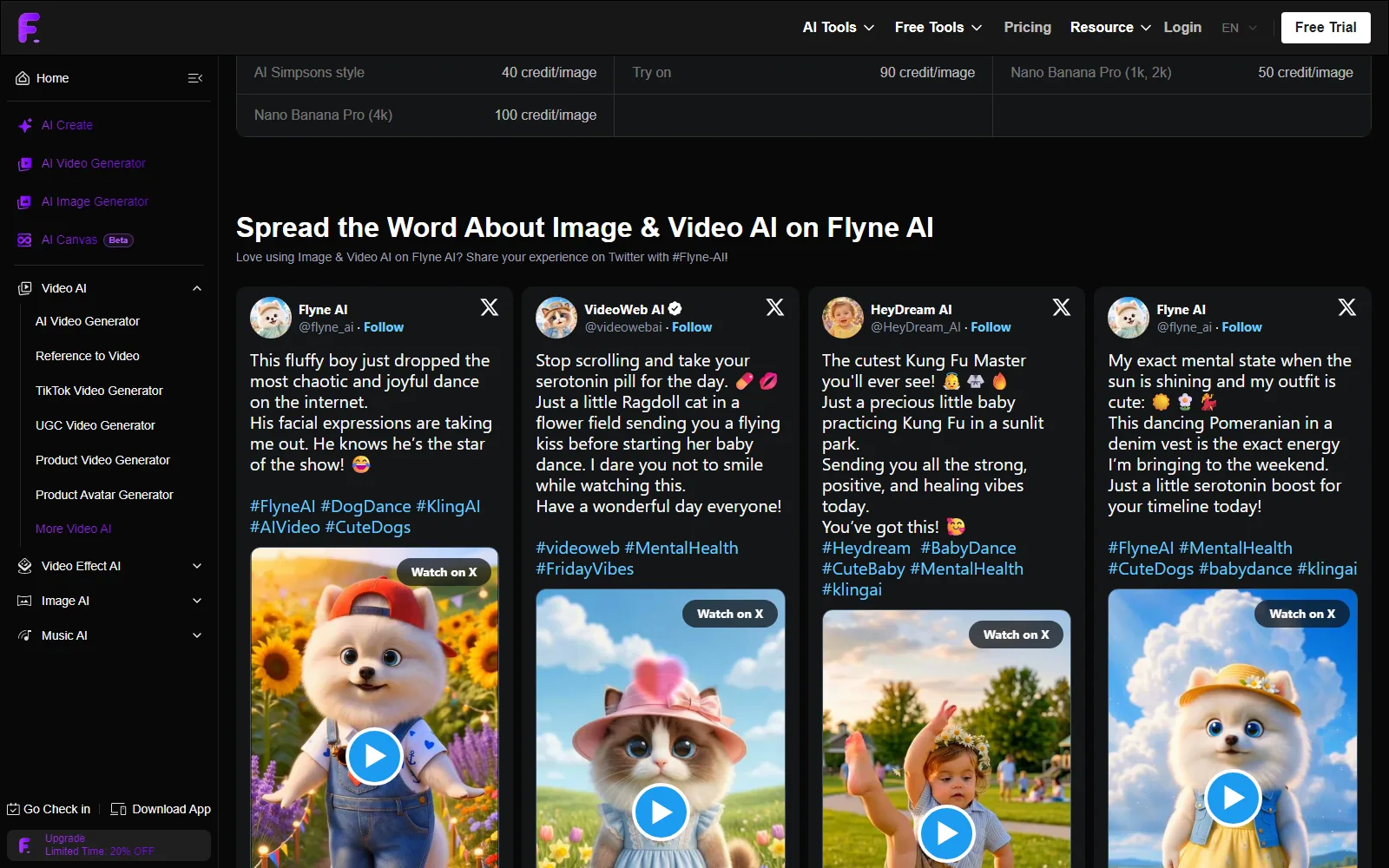
Task: Click the Login link
Action: (1182, 28)
